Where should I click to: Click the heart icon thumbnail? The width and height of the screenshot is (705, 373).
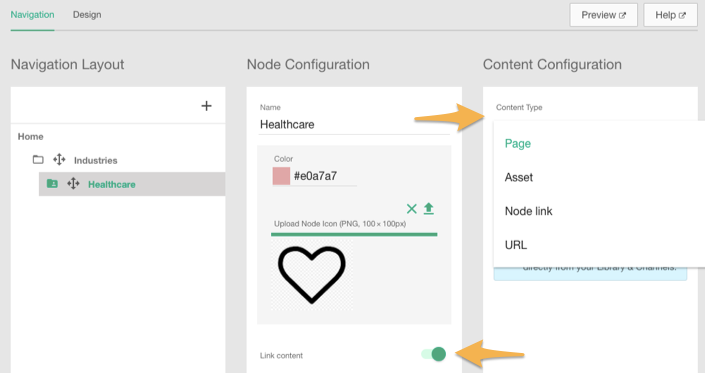pyautogui.click(x=312, y=275)
